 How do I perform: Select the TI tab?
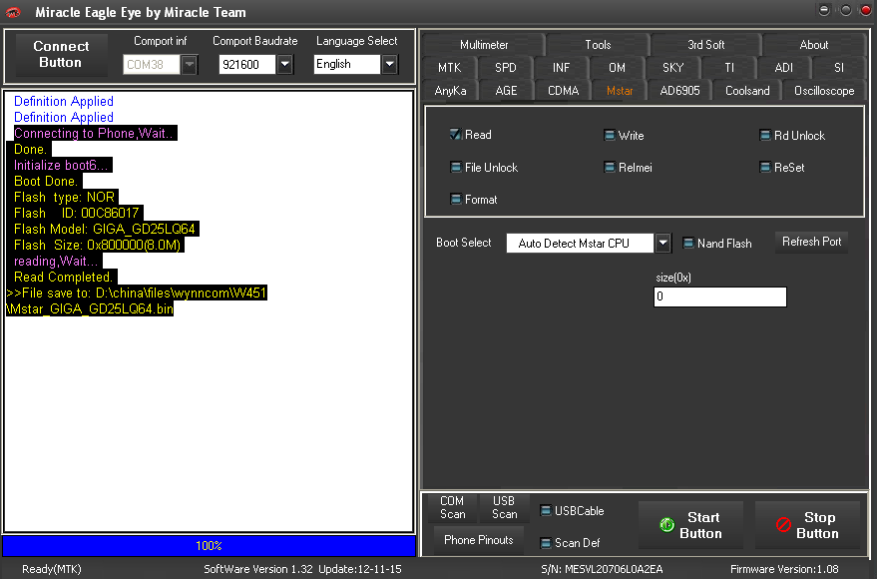pyautogui.click(x=729, y=68)
